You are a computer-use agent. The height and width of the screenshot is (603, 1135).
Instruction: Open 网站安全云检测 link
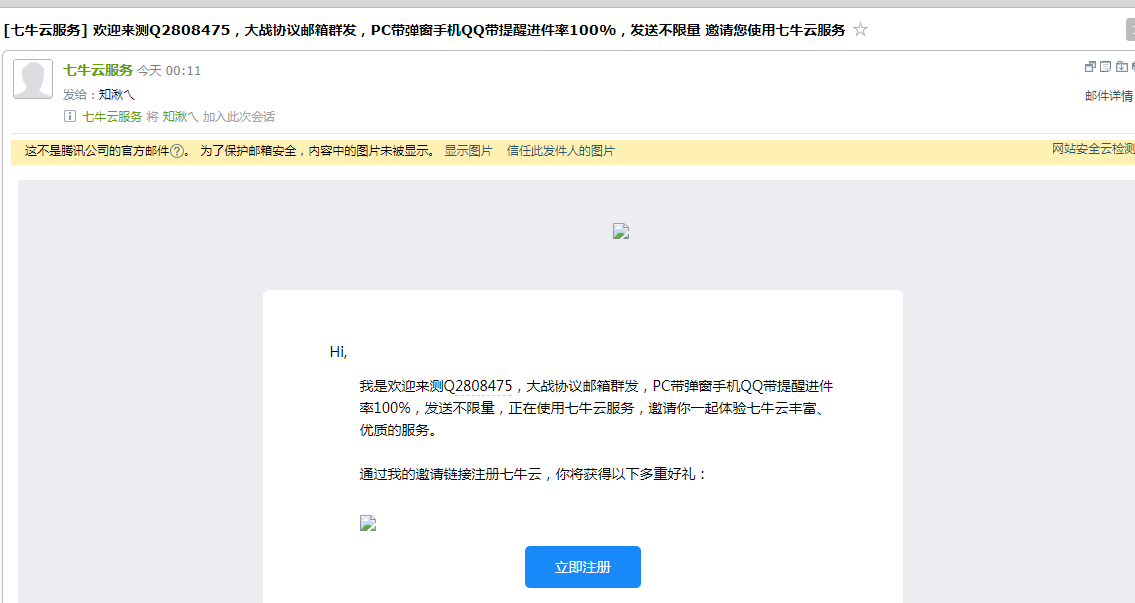tap(1093, 148)
